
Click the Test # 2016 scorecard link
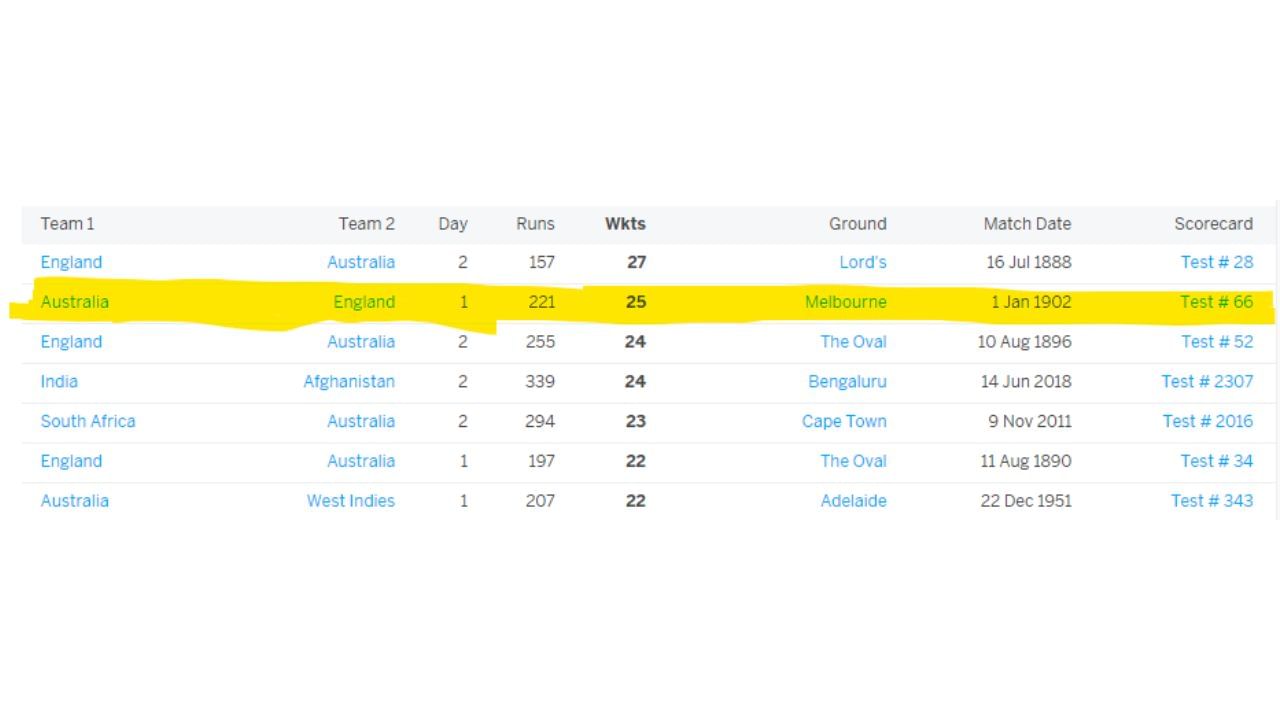point(1207,422)
